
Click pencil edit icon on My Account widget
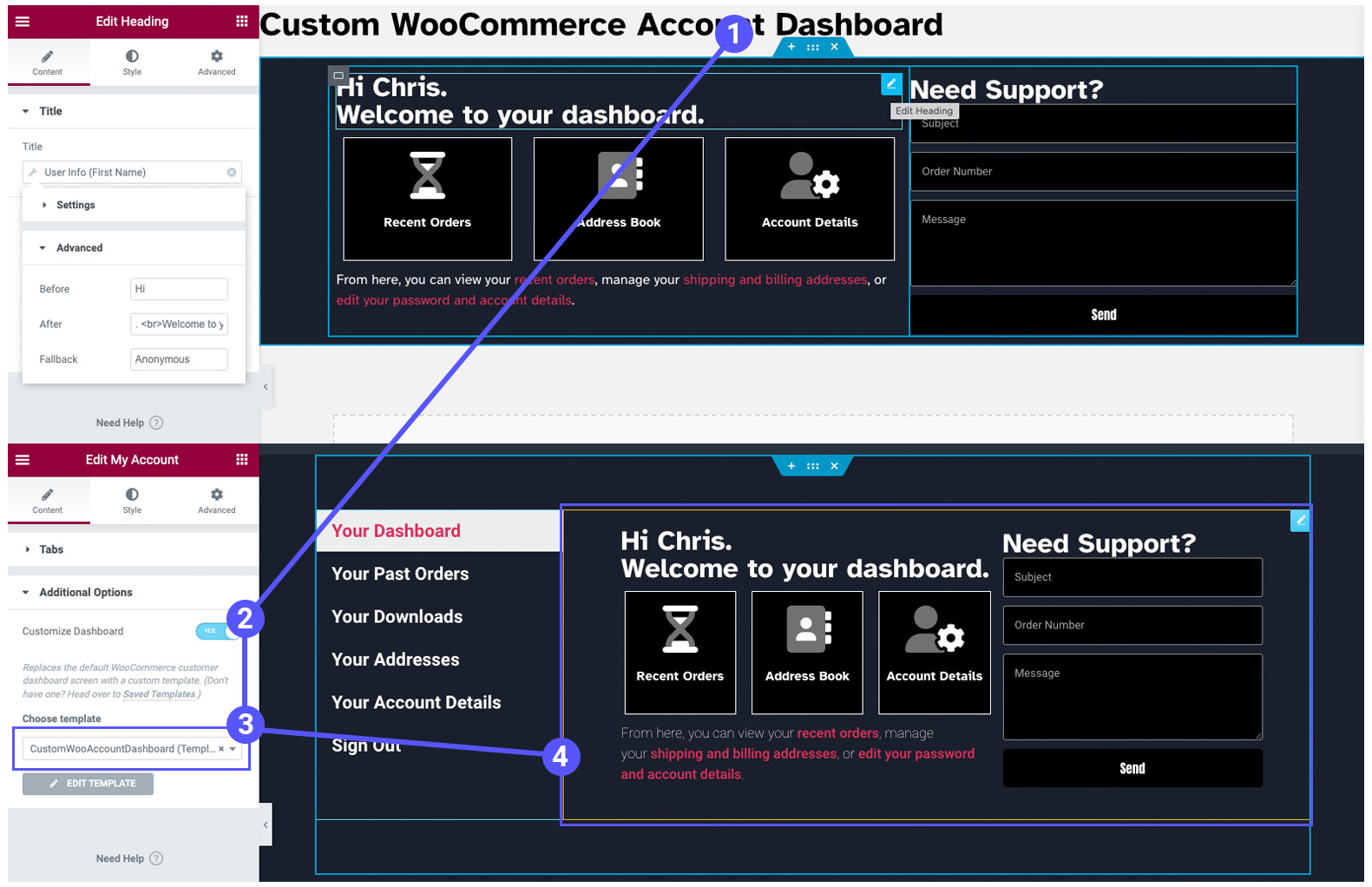click(x=1300, y=521)
